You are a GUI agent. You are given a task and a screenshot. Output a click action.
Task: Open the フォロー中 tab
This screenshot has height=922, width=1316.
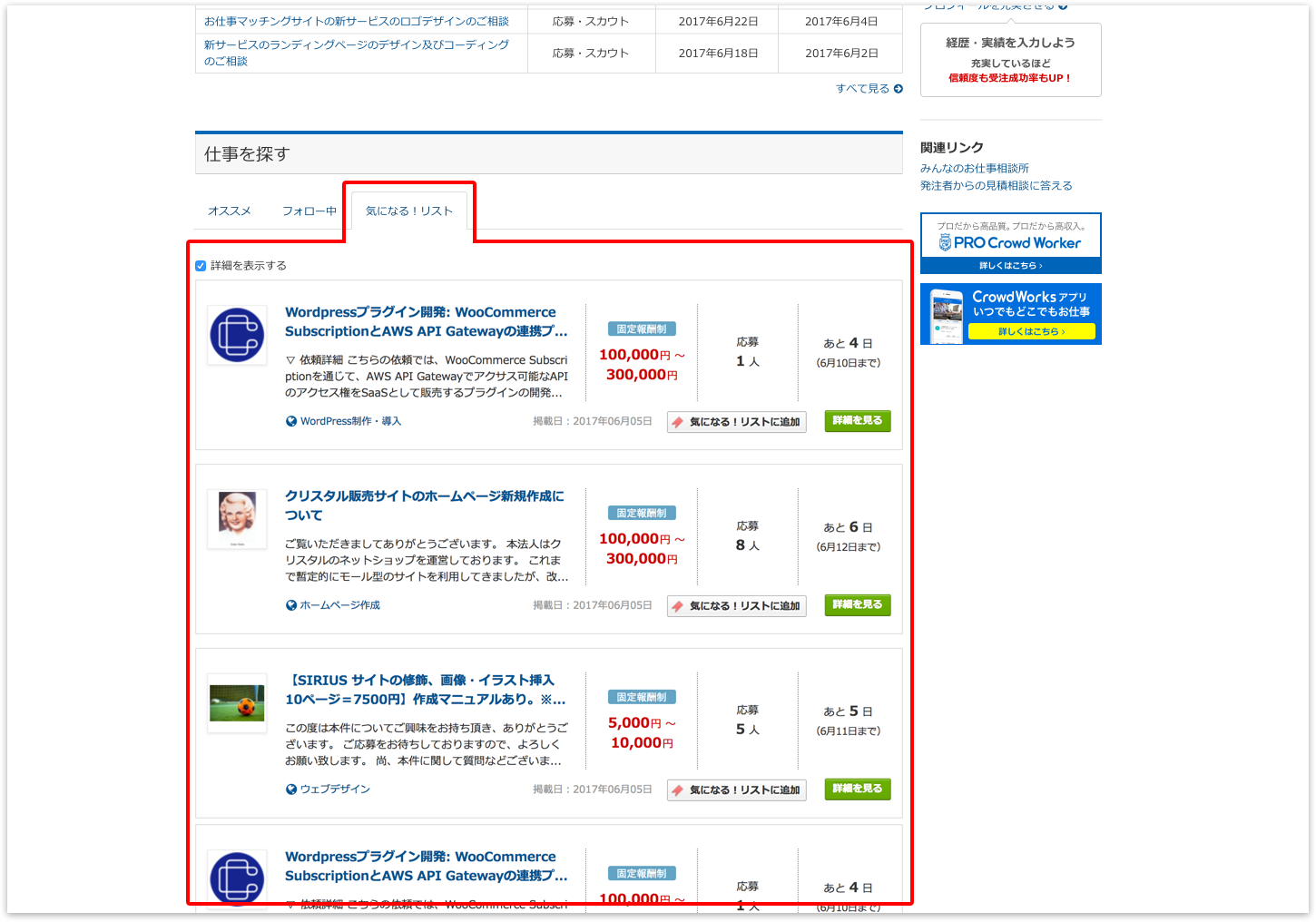(x=309, y=211)
